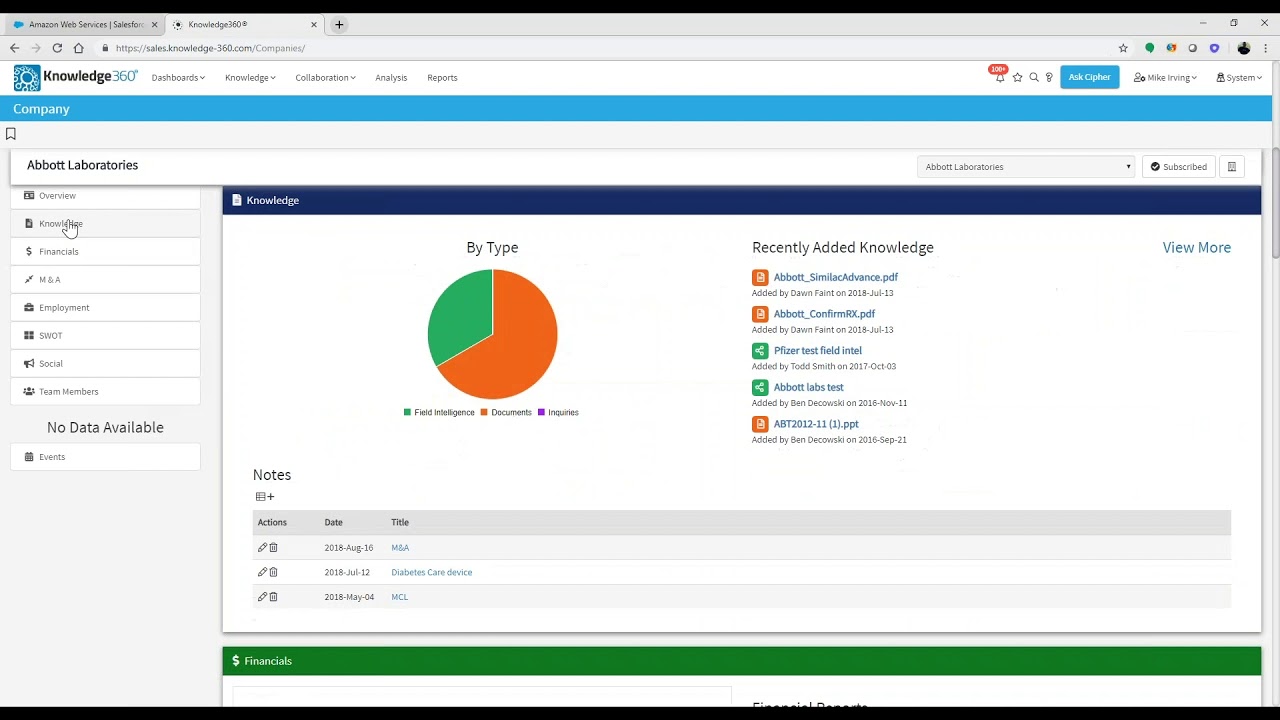Expand the Knowledge top menu
The width and height of the screenshot is (1280, 720).
pyautogui.click(x=250, y=77)
